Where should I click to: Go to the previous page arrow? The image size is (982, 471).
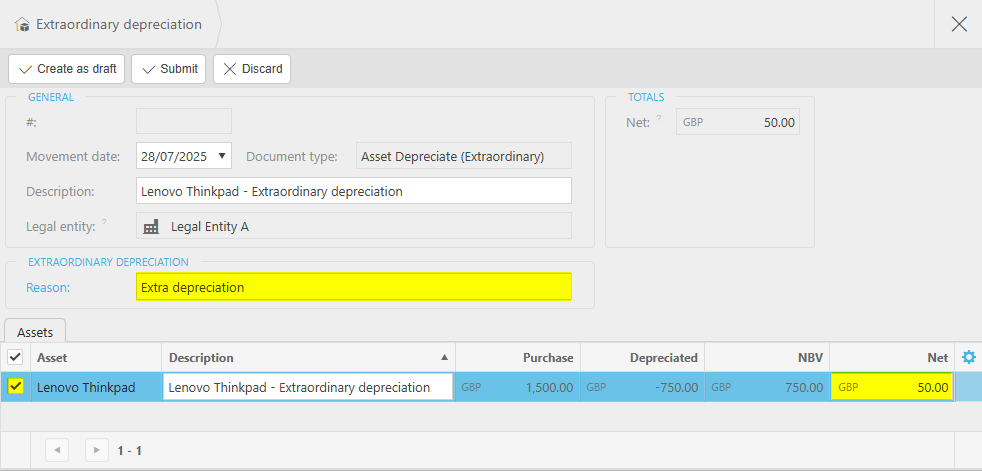(57, 450)
